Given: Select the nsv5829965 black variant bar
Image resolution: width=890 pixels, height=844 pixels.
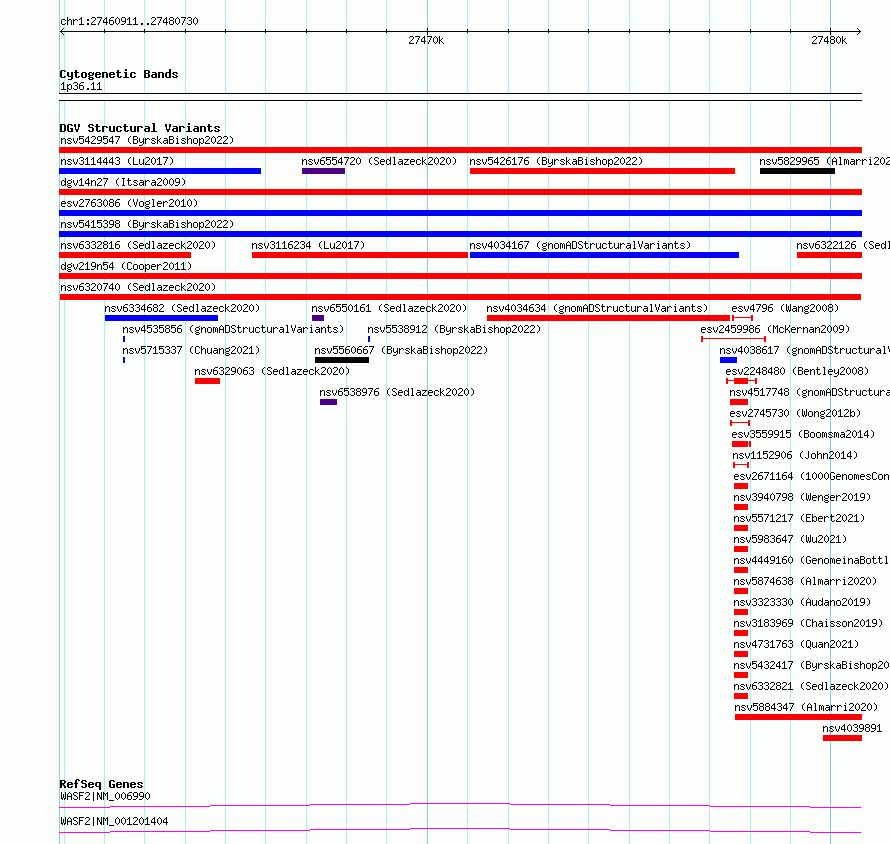Looking at the screenshot, I should [x=797, y=171].
